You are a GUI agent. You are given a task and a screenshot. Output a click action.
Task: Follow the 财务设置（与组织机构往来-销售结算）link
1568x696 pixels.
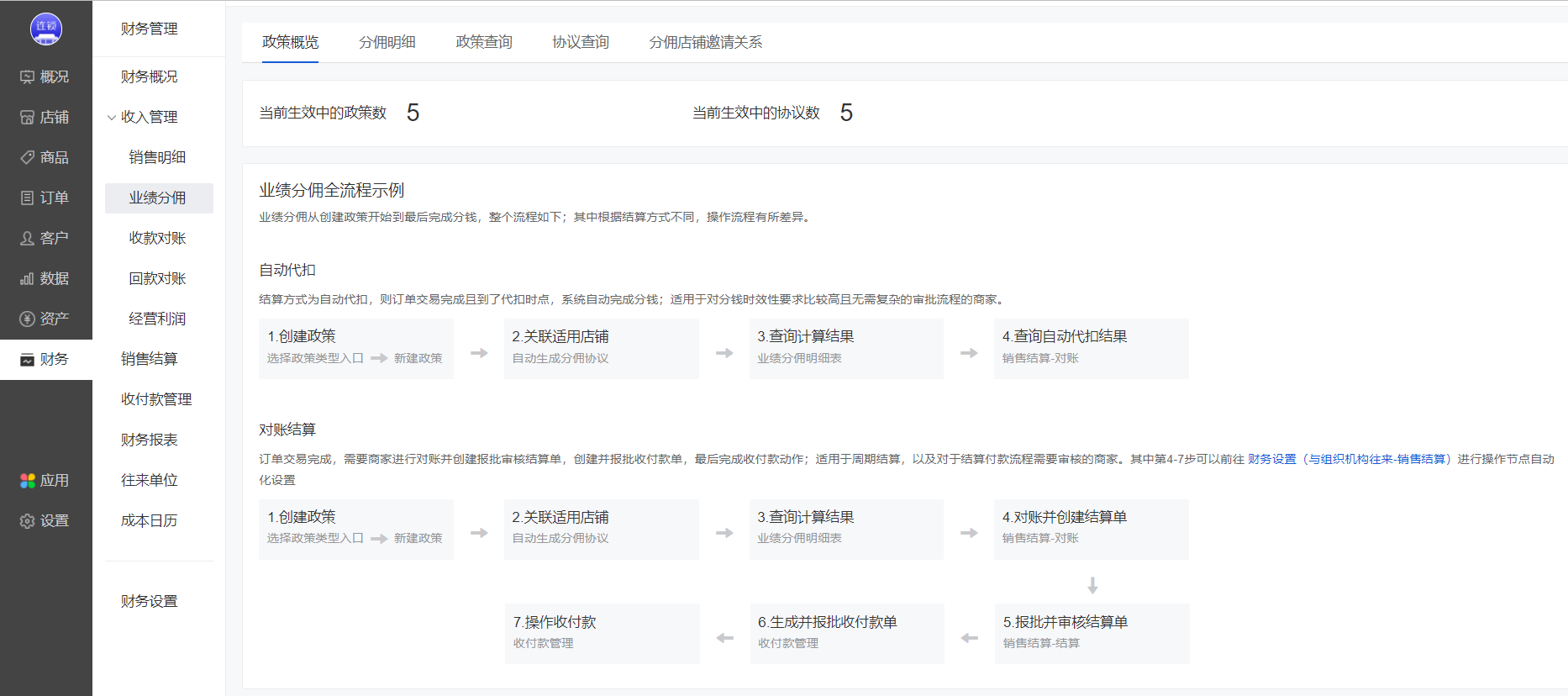point(1350,459)
